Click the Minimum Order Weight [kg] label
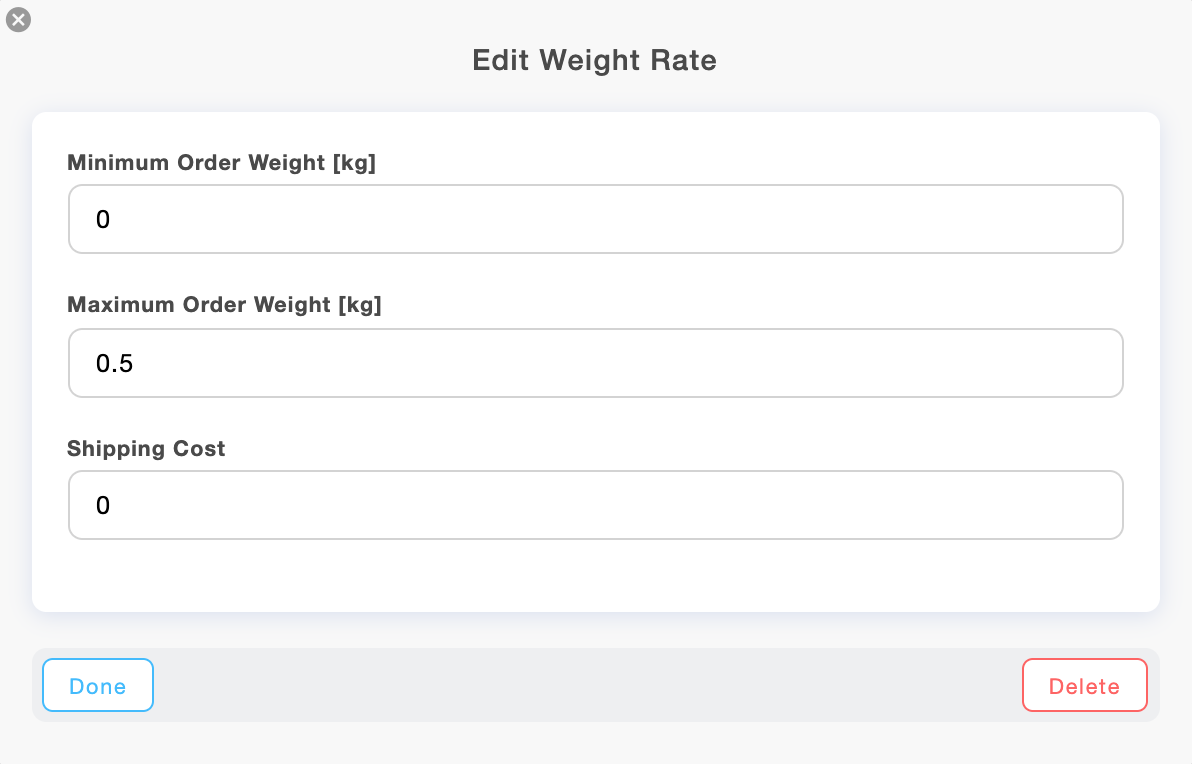 pos(221,162)
